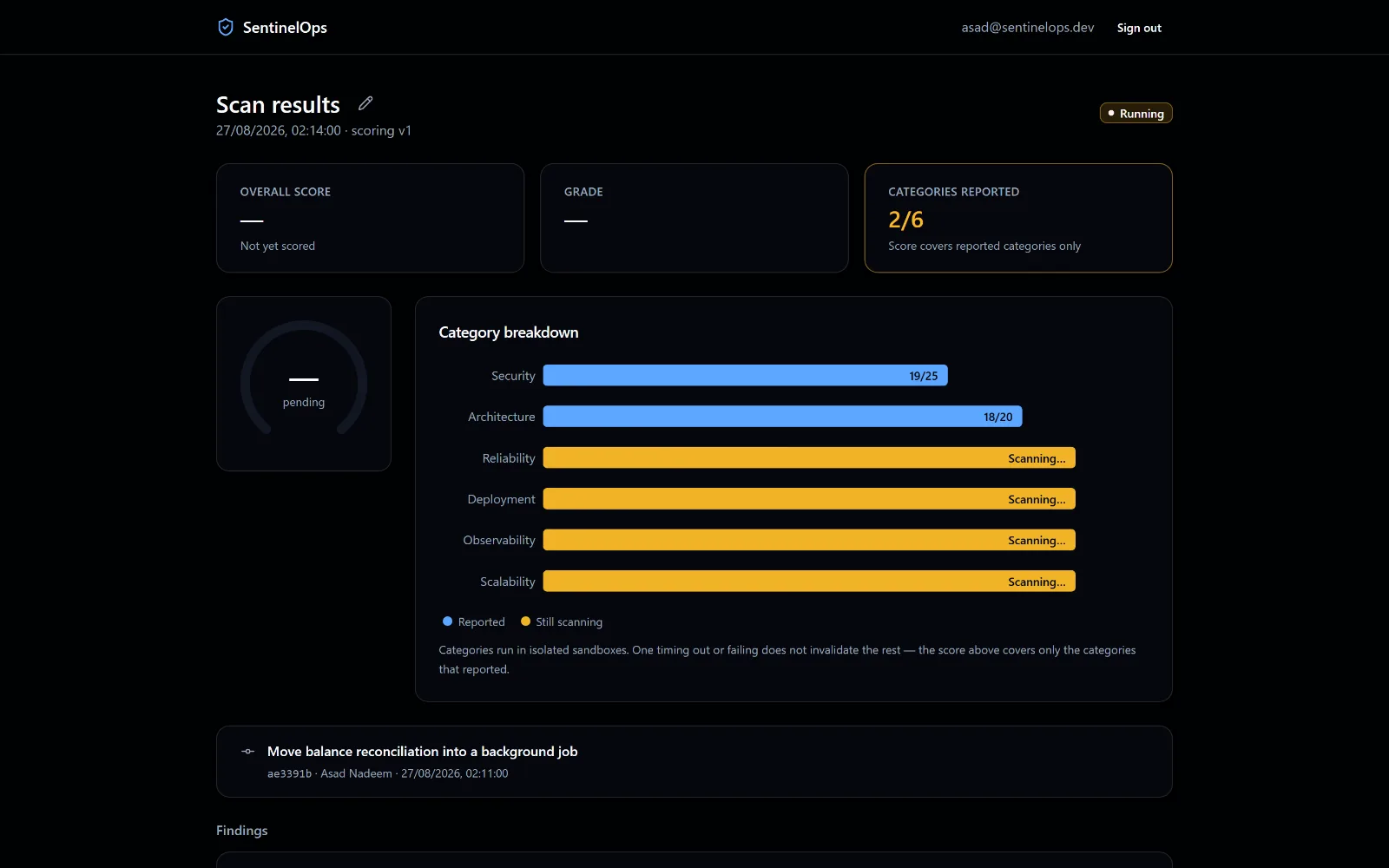Open the Move balance reconciliation commit title
1389x868 pixels.
(x=422, y=752)
